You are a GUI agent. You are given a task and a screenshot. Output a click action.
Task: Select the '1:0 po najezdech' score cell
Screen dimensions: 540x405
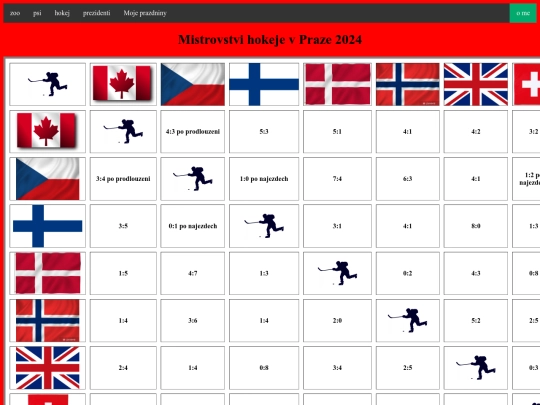click(264, 179)
